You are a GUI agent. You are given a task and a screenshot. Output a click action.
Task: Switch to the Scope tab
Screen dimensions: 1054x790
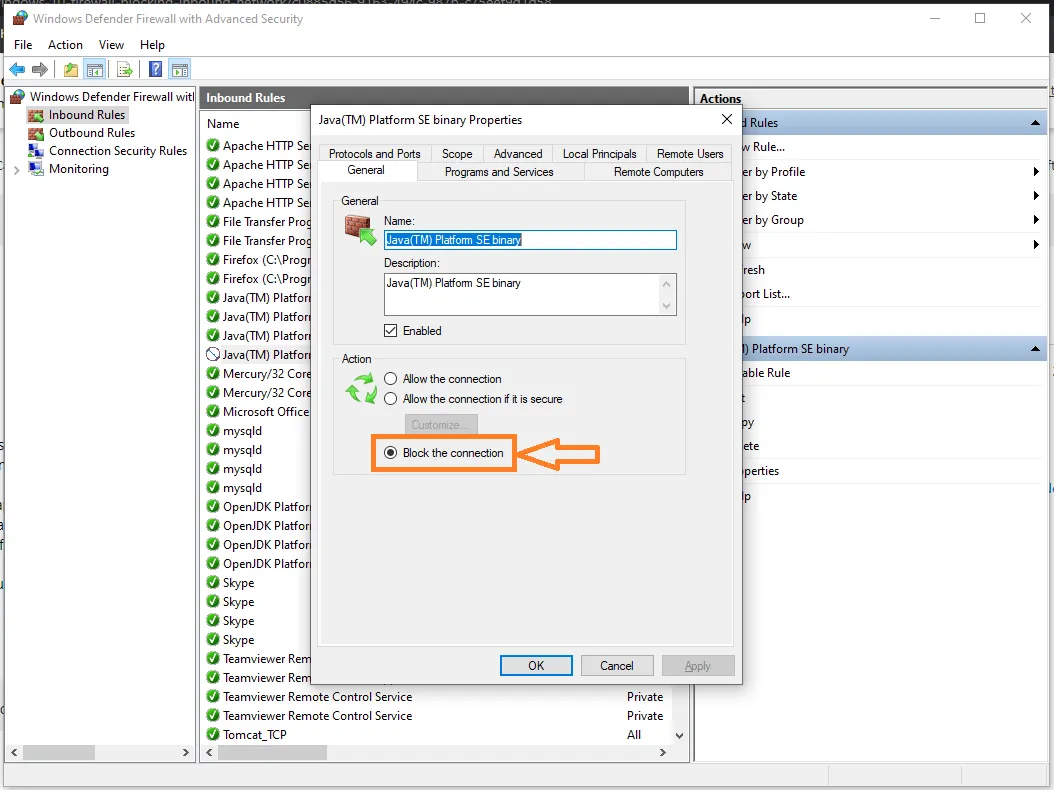(x=457, y=153)
